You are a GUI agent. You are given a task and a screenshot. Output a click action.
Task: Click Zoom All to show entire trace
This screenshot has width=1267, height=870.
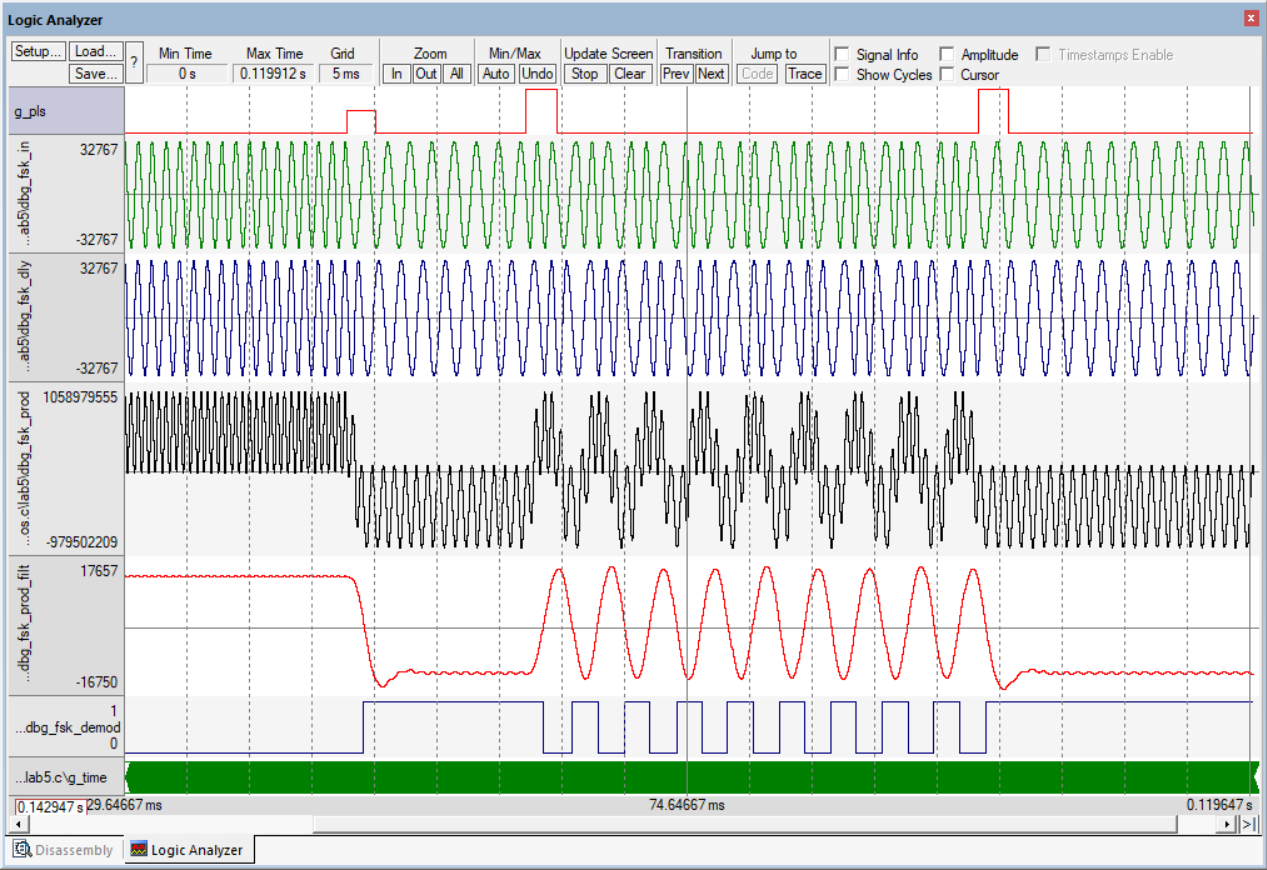click(x=456, y=74)
